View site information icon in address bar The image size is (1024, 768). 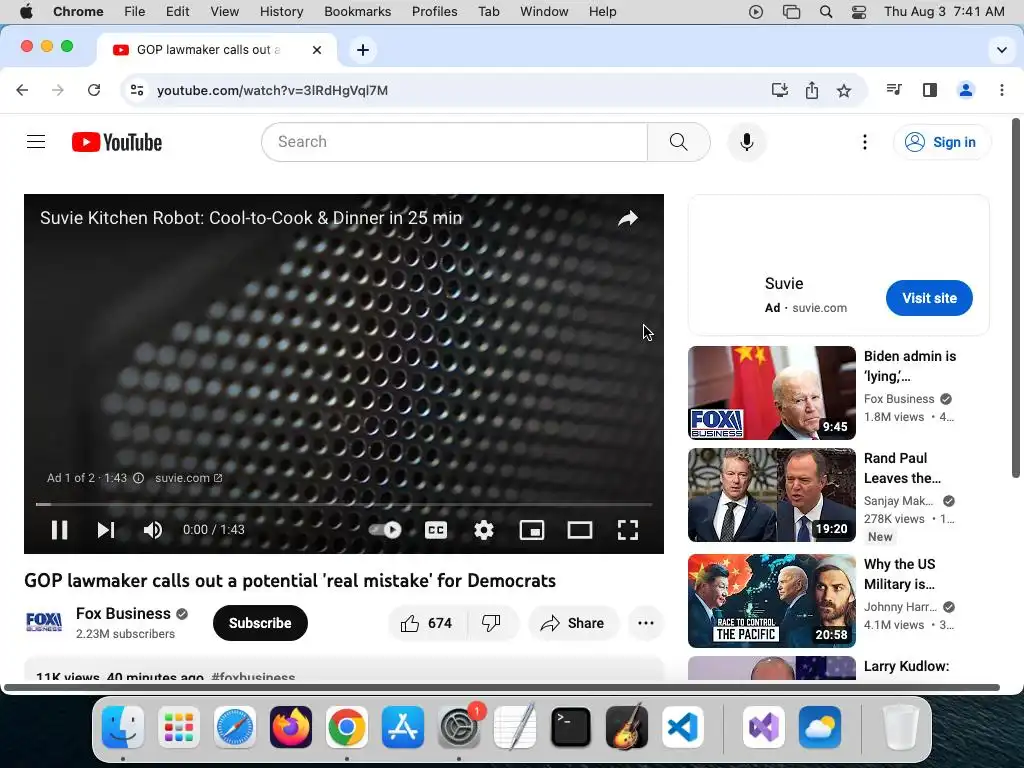(x=136, y=90)
